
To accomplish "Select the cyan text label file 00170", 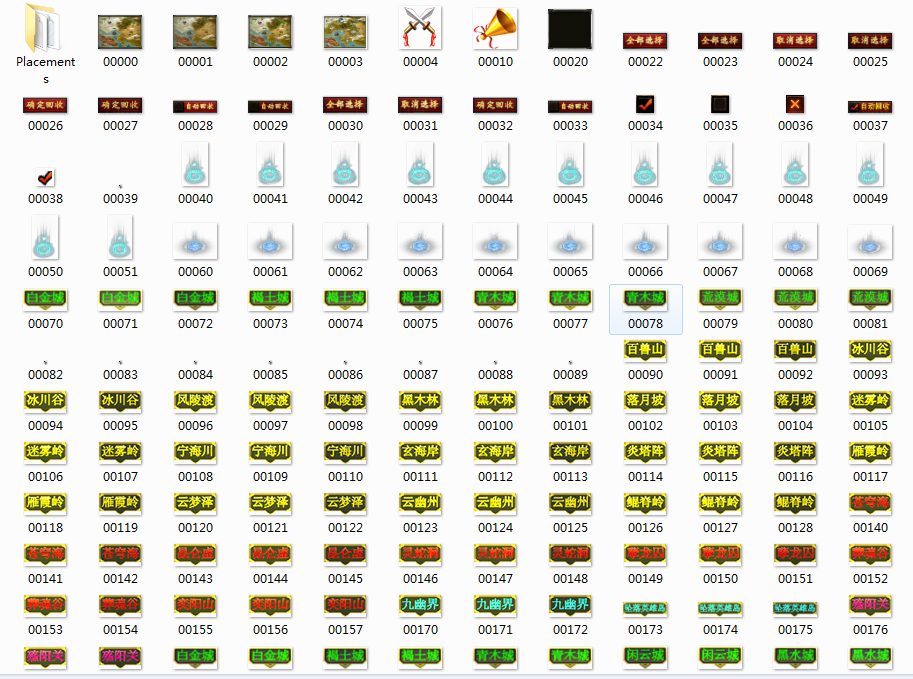I will tap(420, 605).
